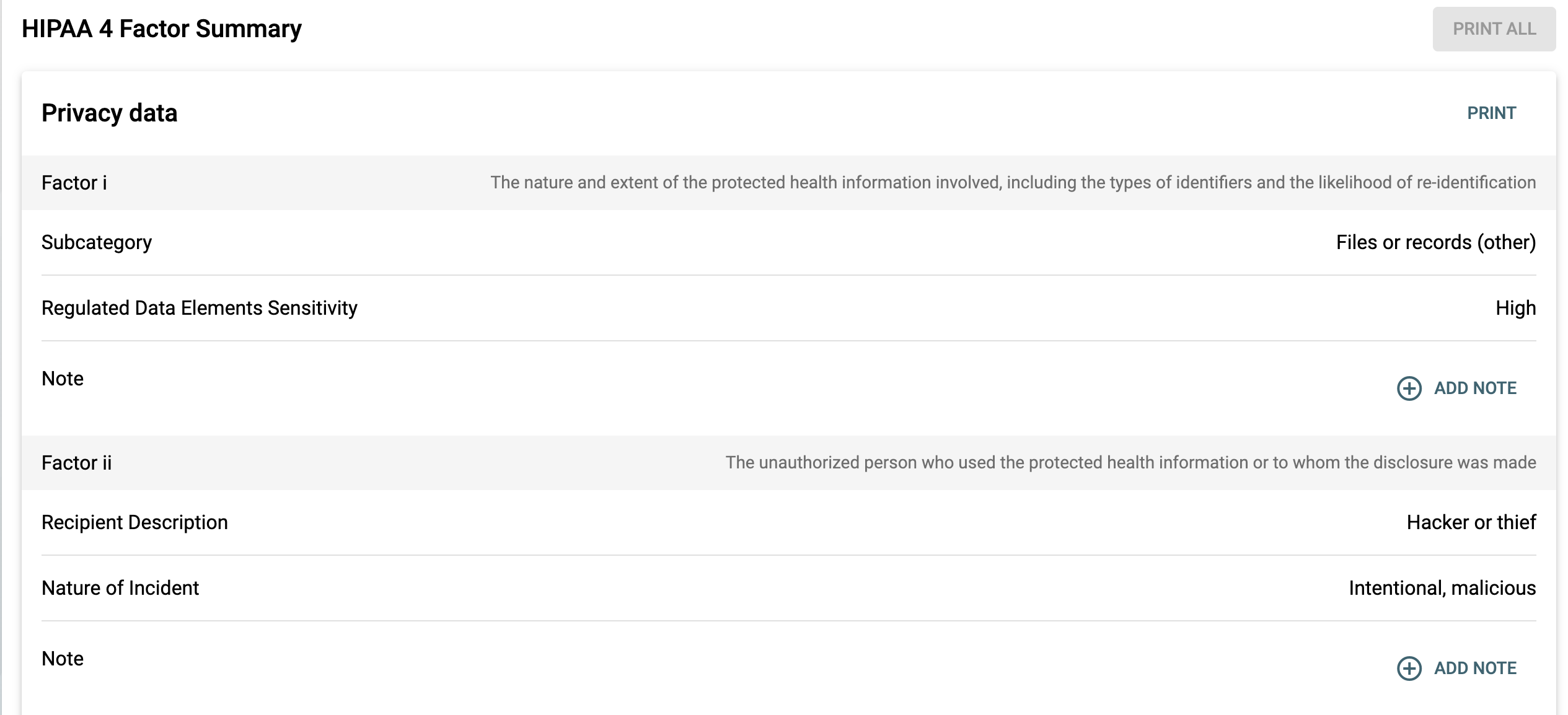Viewport: 1568px width, 715px height.
Task: Click the Factor ii section label
Action: (x=77, y=463)
